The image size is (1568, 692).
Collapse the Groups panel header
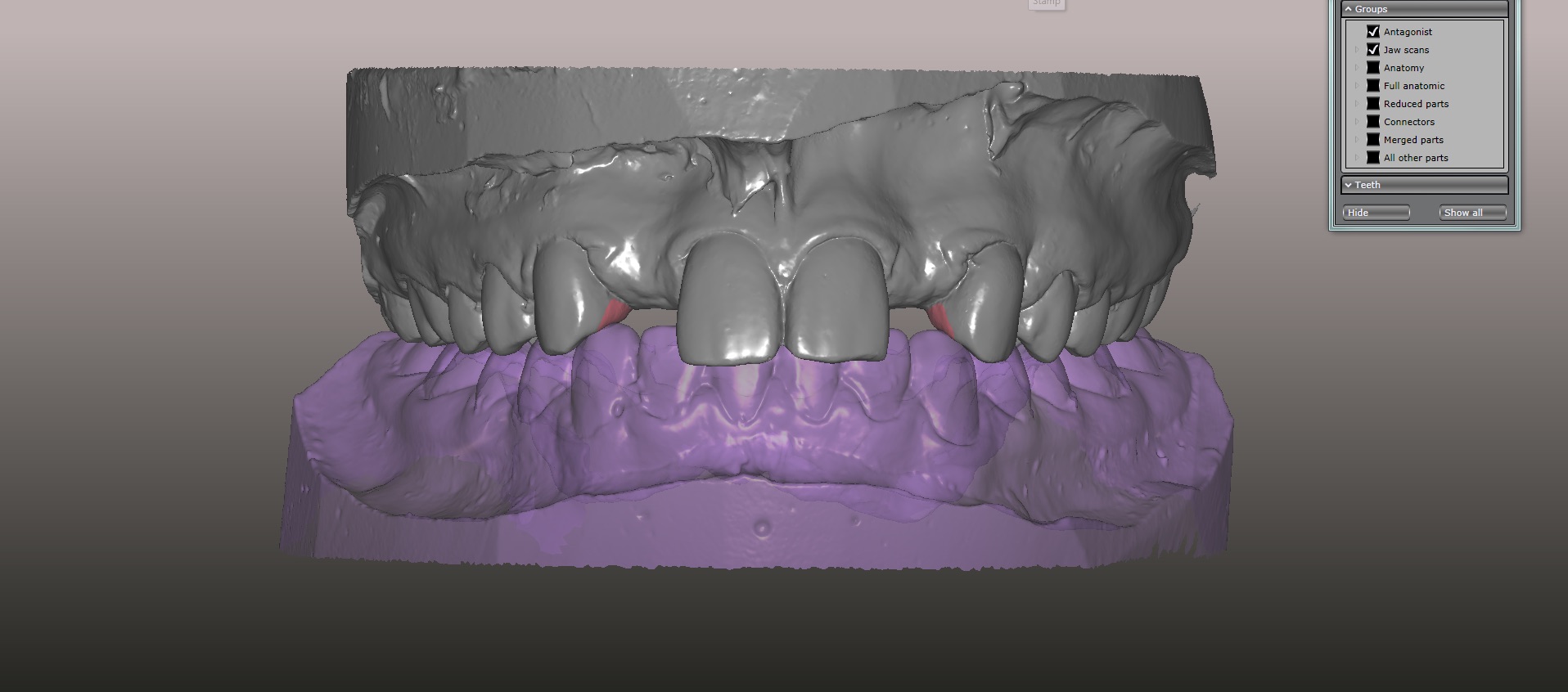coord(1424,9)
